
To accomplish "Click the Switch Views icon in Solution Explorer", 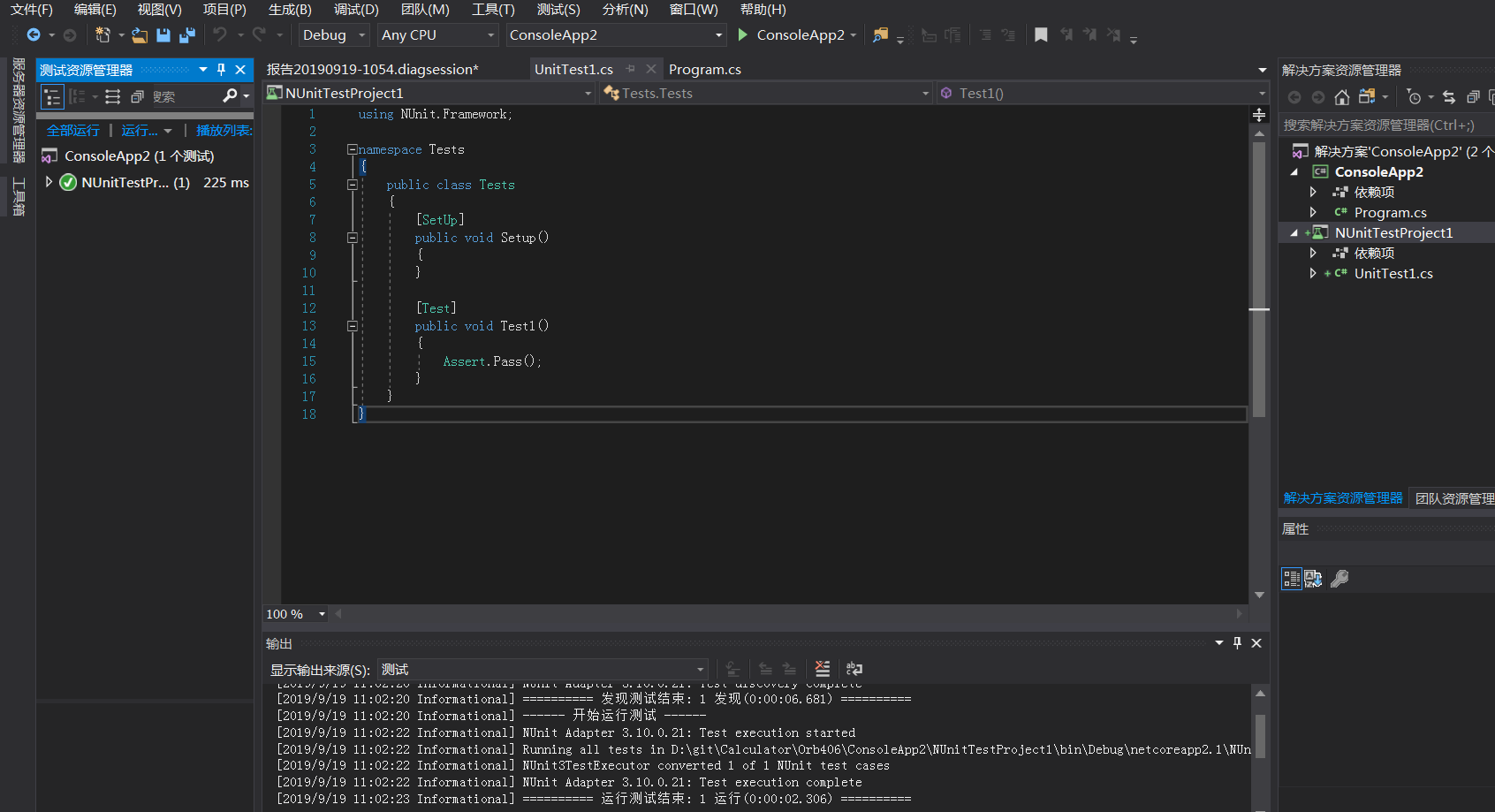I will point(1367,97).
